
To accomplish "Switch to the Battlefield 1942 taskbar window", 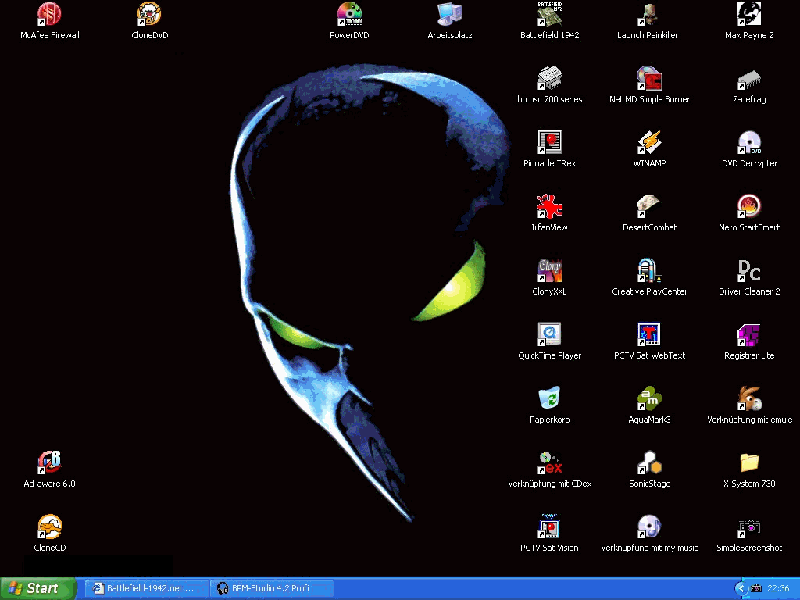I will point(146,588).
